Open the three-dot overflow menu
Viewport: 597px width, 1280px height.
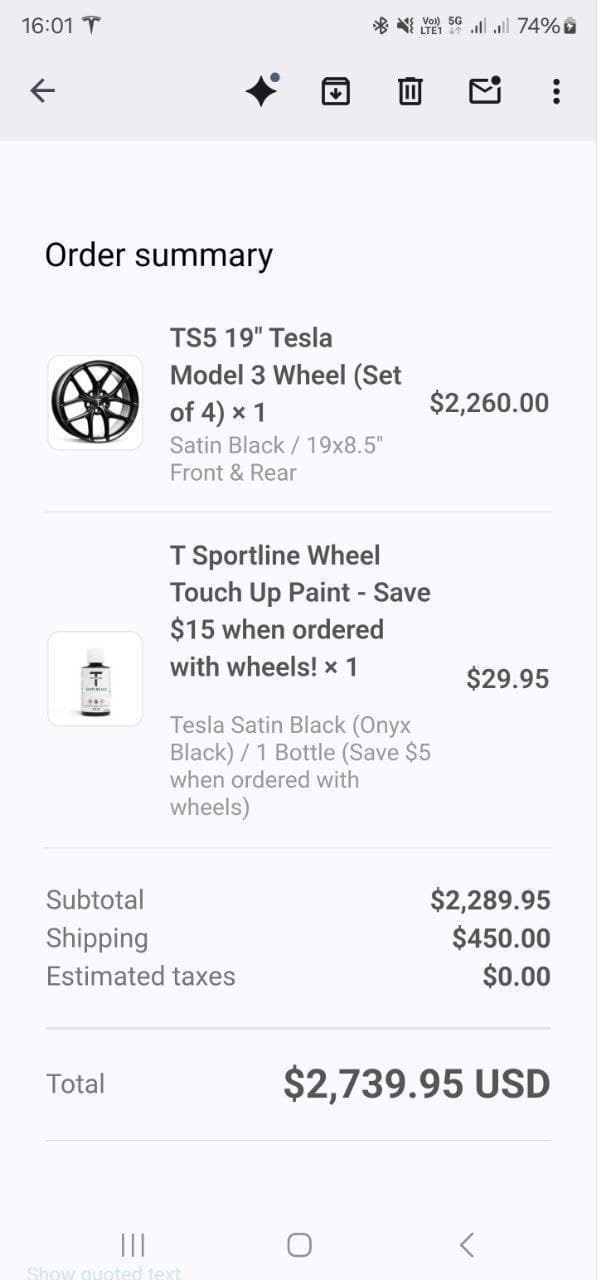[x=556, y=91]
